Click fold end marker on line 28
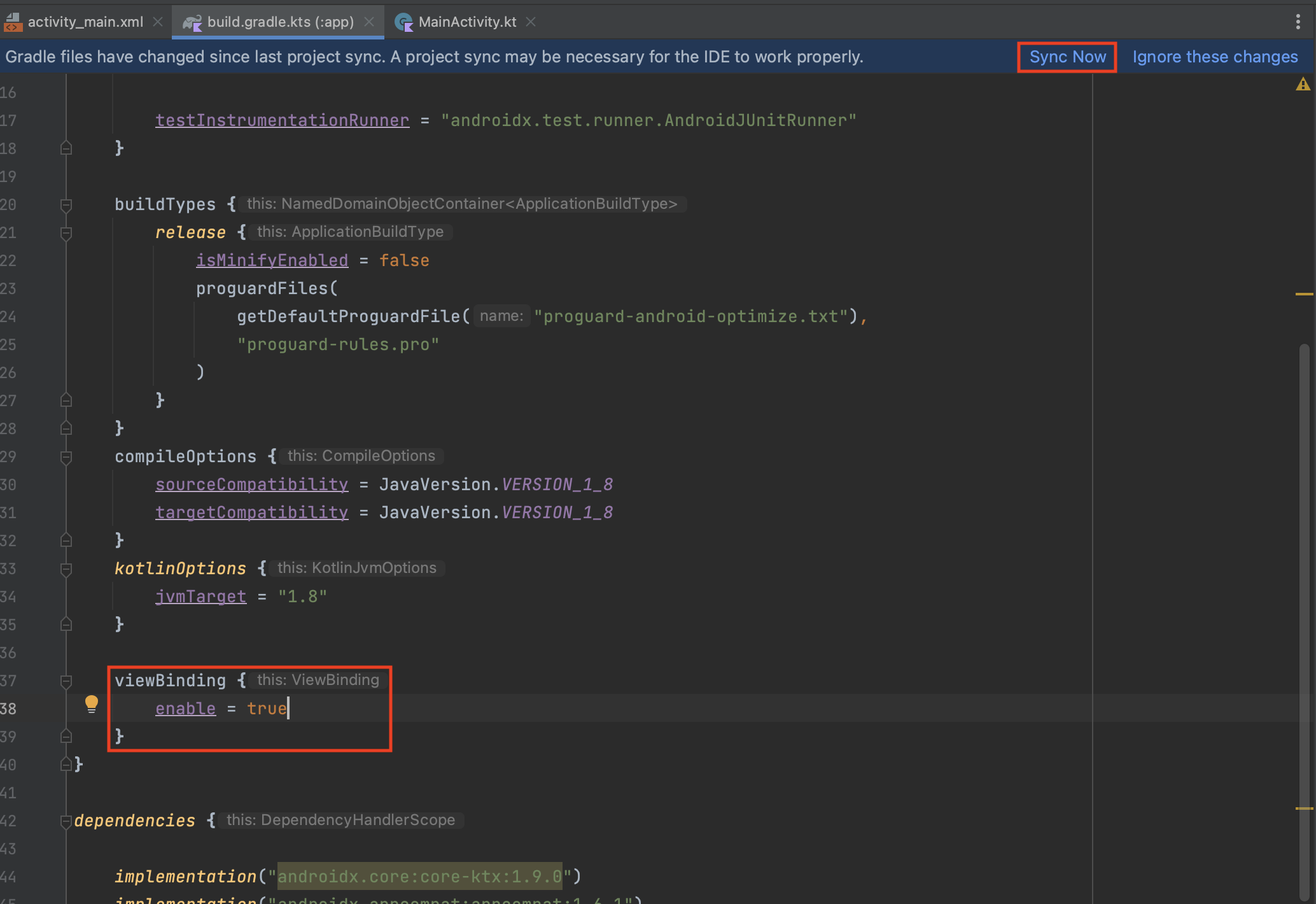This screenshot has width=1316, height=904. (x=66, y=428)
